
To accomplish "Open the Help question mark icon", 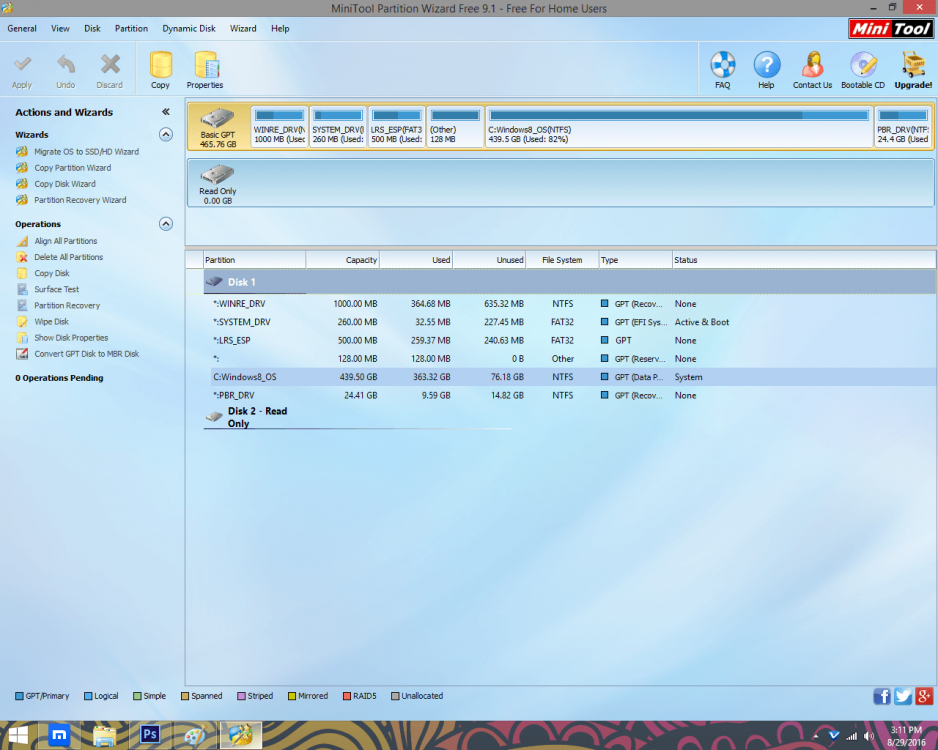I will coord(766,65).
